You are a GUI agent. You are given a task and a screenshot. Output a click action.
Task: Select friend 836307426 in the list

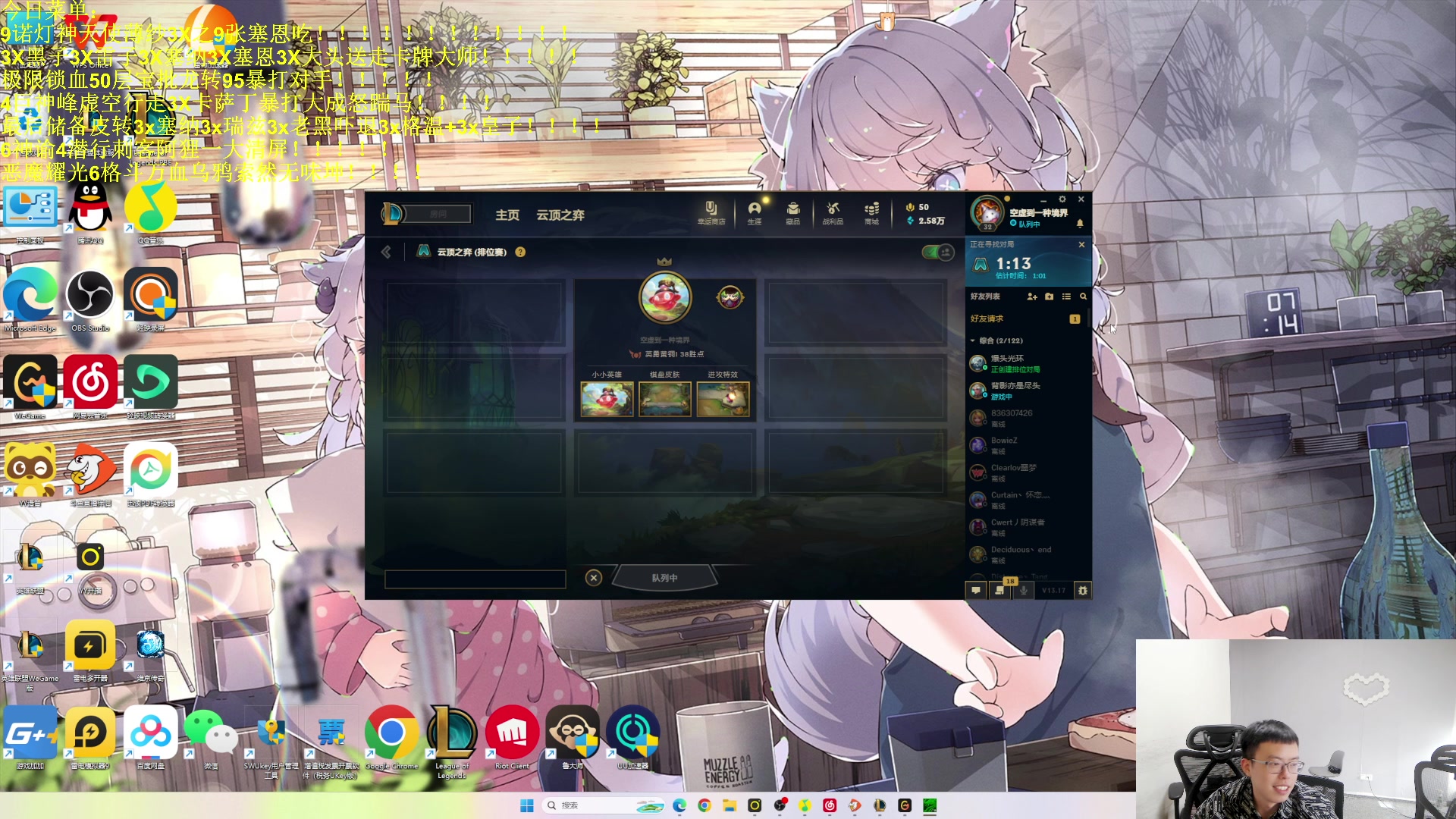(1027, 418)
